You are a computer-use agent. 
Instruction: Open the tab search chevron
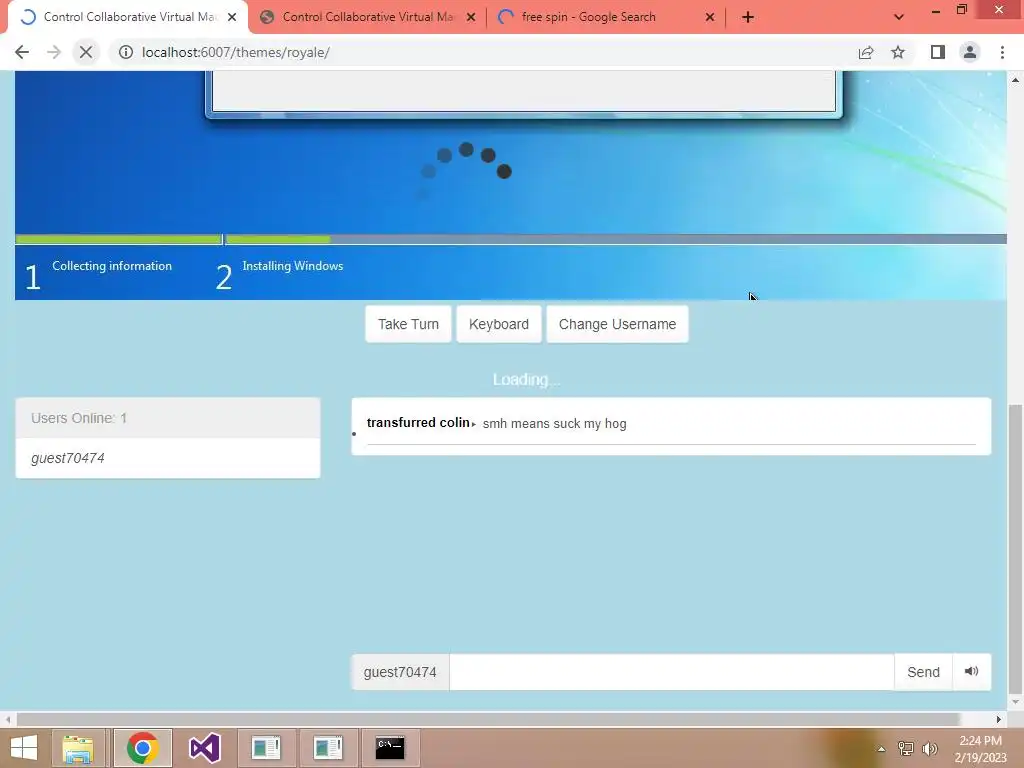(x=899, y=17)
